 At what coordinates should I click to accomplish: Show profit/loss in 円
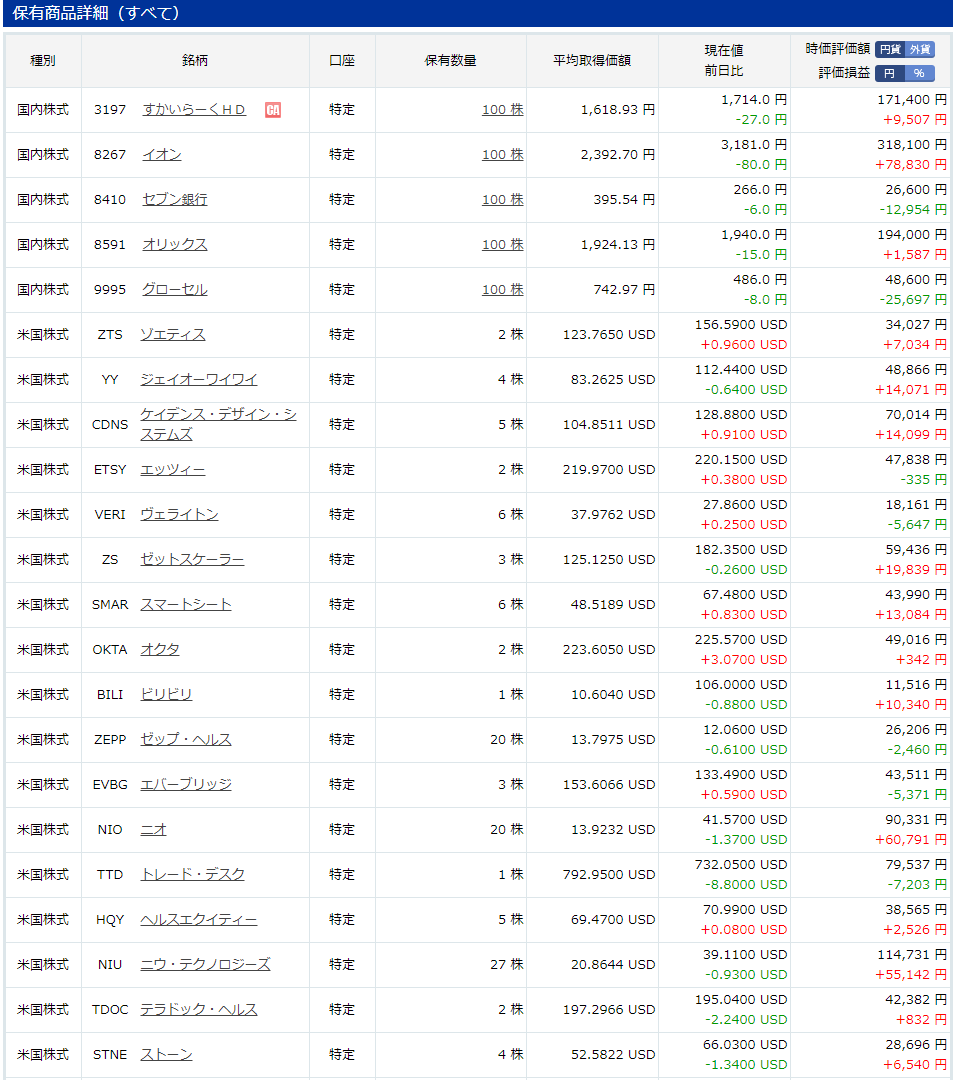click(x=889, y=73)
